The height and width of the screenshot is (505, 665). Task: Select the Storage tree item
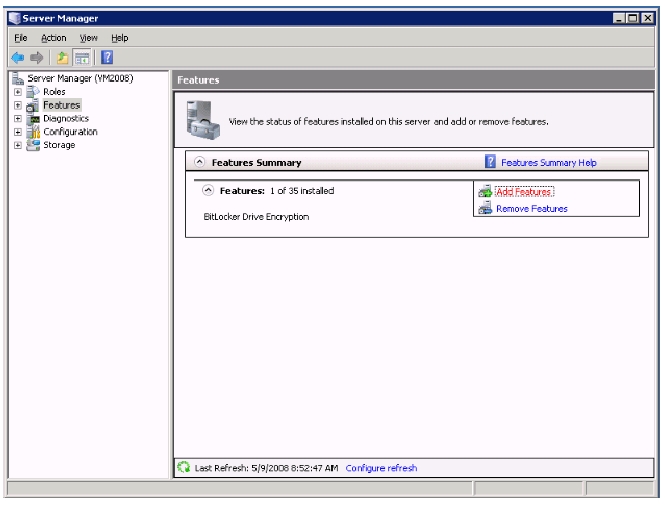(59, 145)
